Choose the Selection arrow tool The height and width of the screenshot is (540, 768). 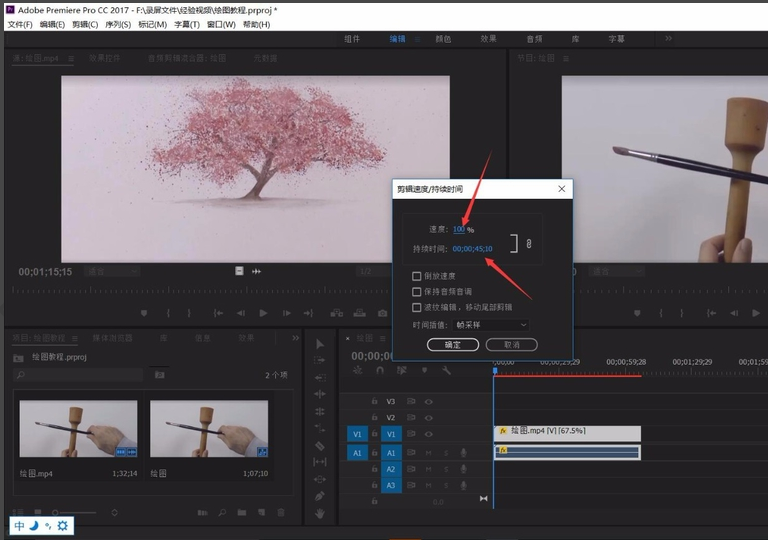tap(320, 343)
